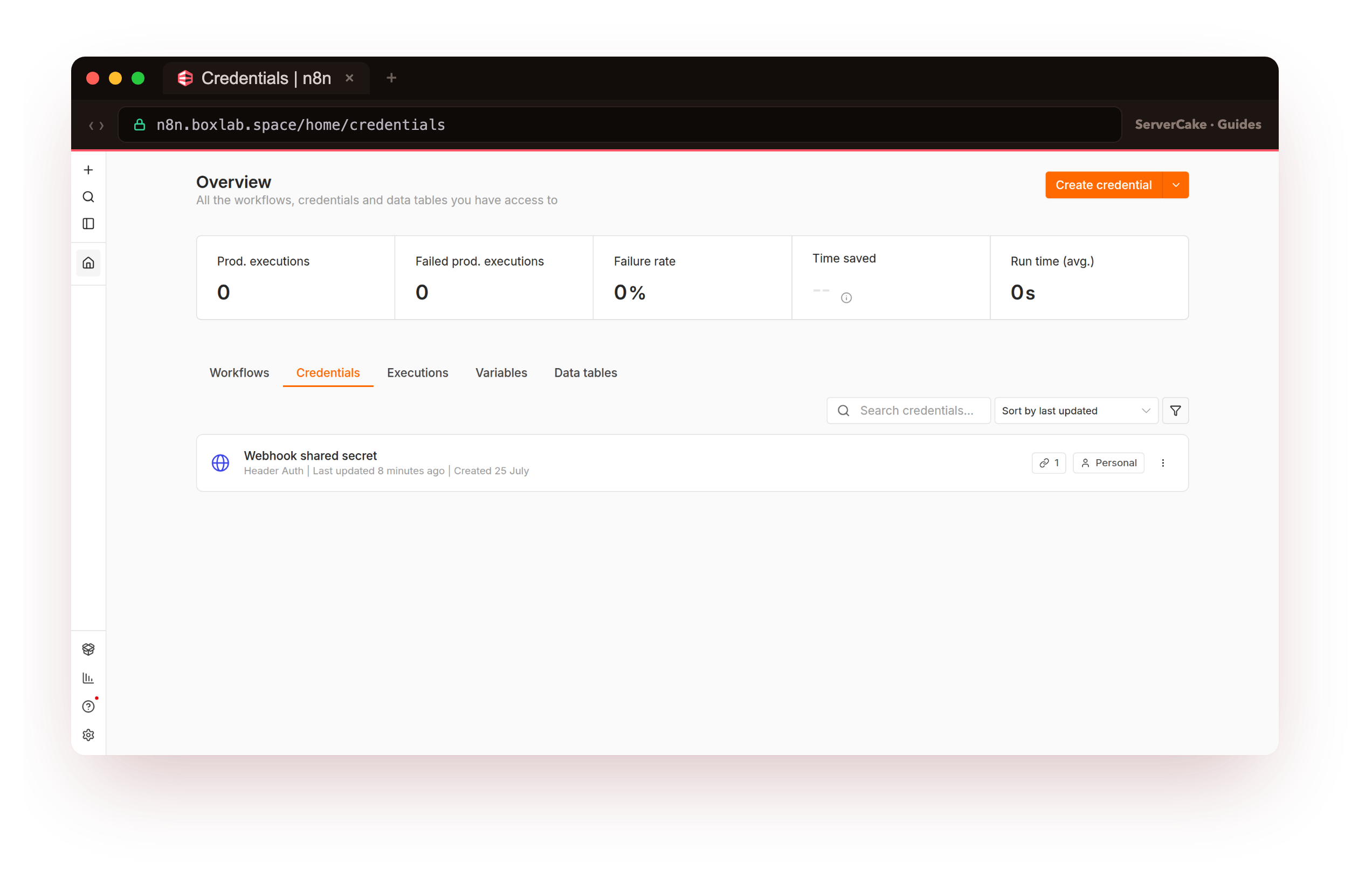Click the address bar URL field
Viewport: 1372px width, 885px height.
pyautogui.click(x=619, y=125)
